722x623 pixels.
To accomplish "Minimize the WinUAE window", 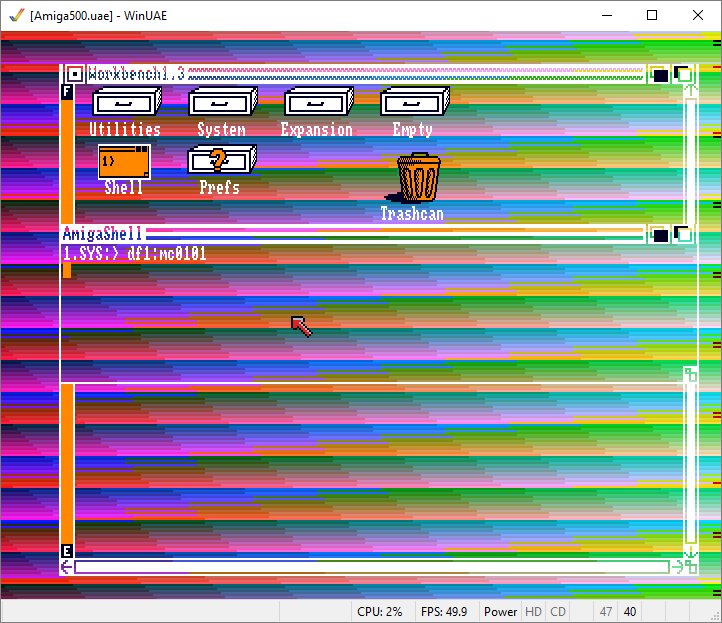I will tap(607, 15).
